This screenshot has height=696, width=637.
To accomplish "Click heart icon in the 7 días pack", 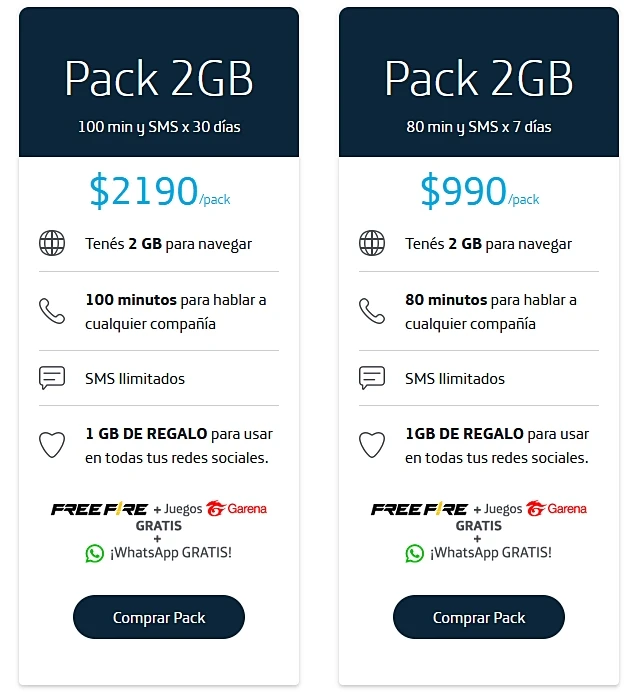I will click(372, 445).
